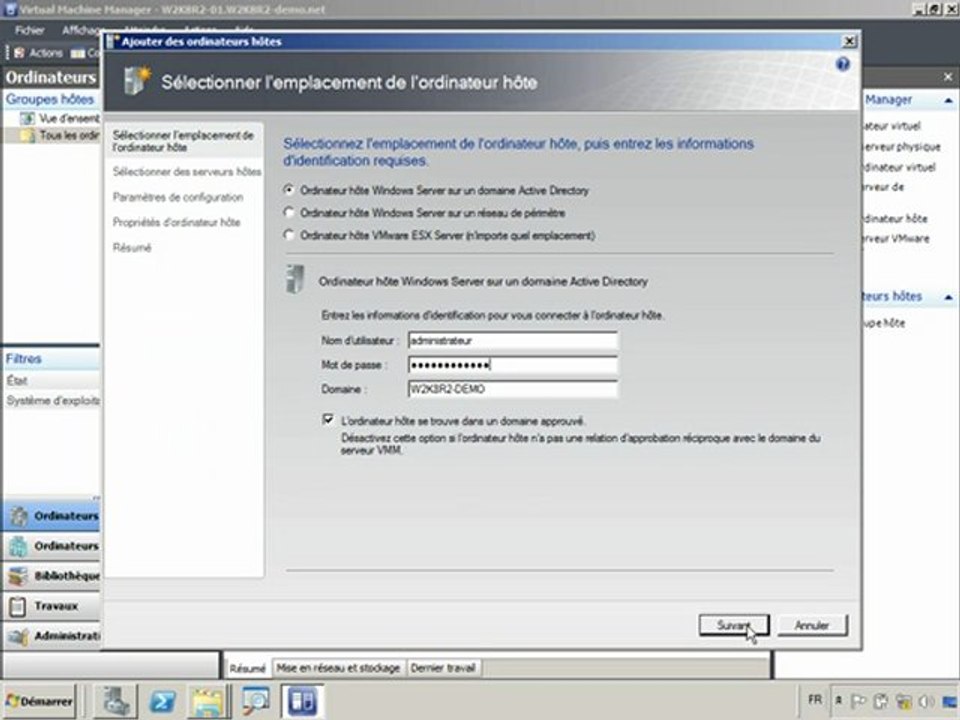Open the magnifier application in the taskbar
This screenshot has width=960, height=720.
254,701
